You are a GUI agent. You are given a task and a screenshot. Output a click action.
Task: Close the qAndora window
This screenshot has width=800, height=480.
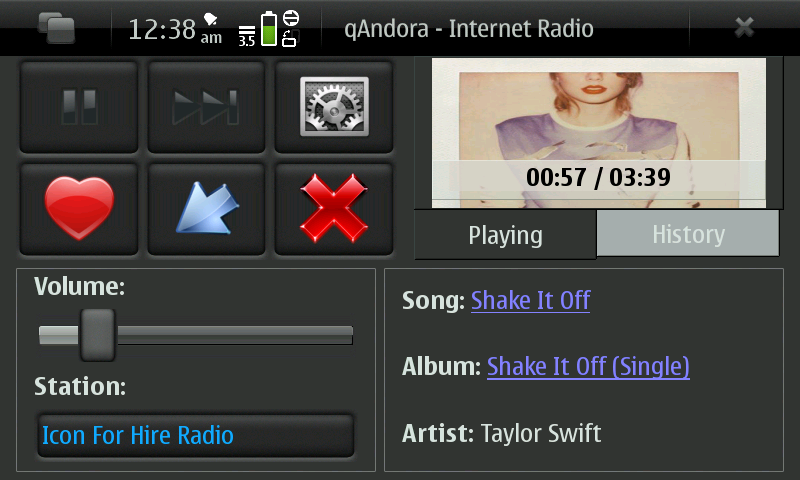point(744,28)
